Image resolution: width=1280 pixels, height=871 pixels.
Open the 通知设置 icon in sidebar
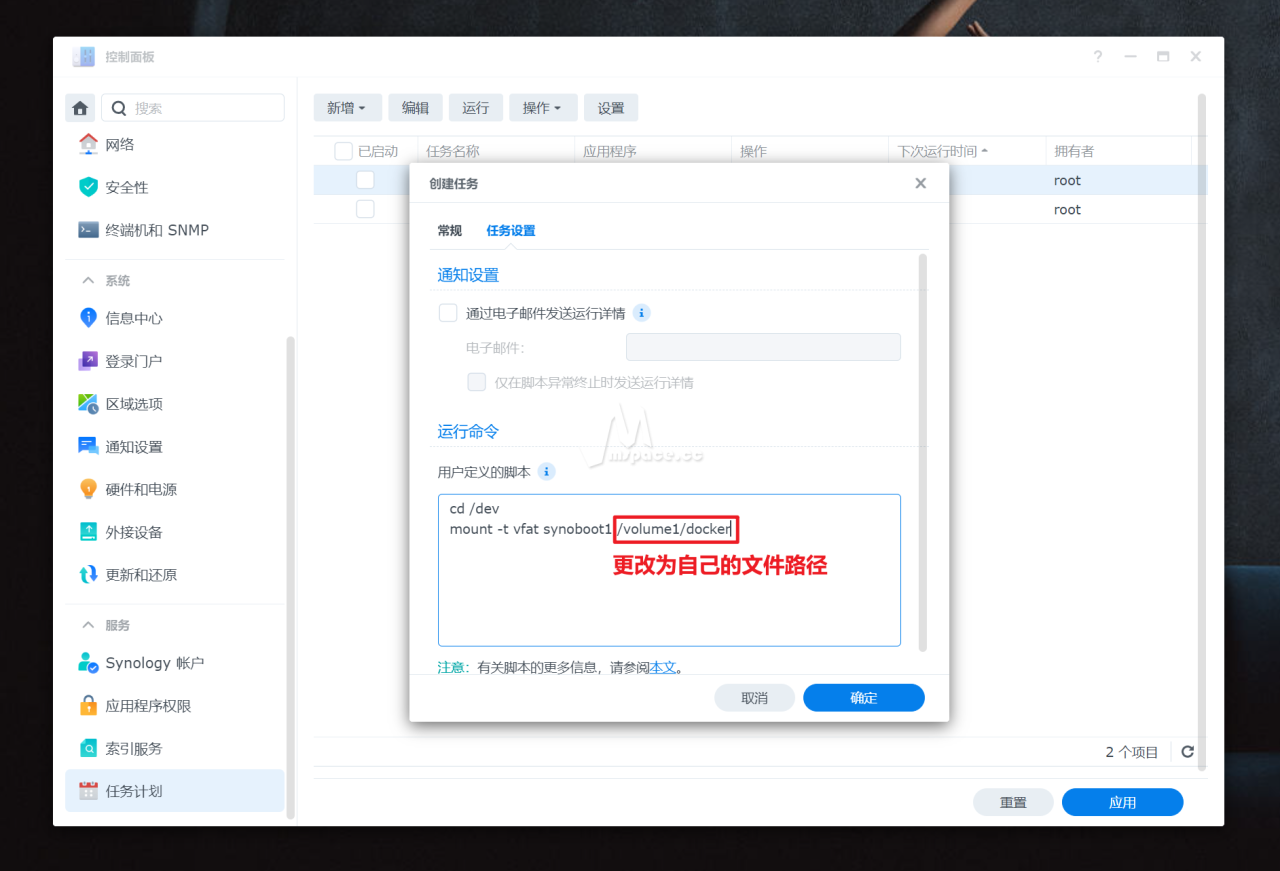pyautogui.click(x=88, y=447)
